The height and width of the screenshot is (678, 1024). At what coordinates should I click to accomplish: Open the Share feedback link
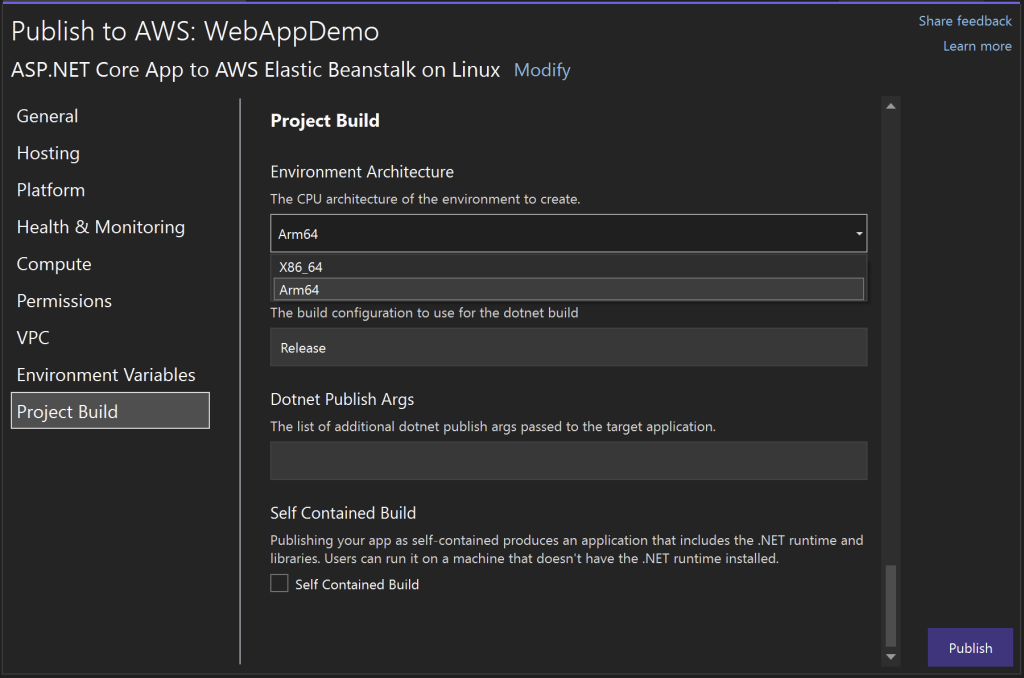click(964, 20)
